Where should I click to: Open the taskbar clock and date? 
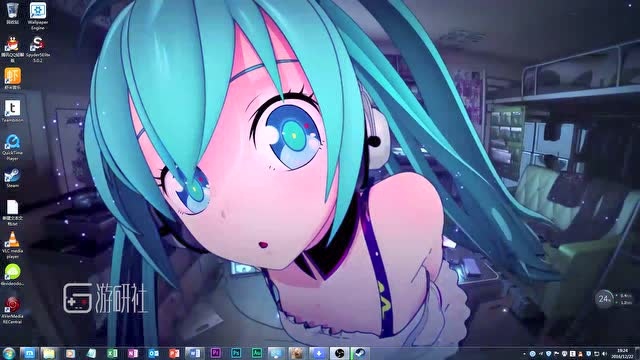pyautogui.click(x=622, y=353)
